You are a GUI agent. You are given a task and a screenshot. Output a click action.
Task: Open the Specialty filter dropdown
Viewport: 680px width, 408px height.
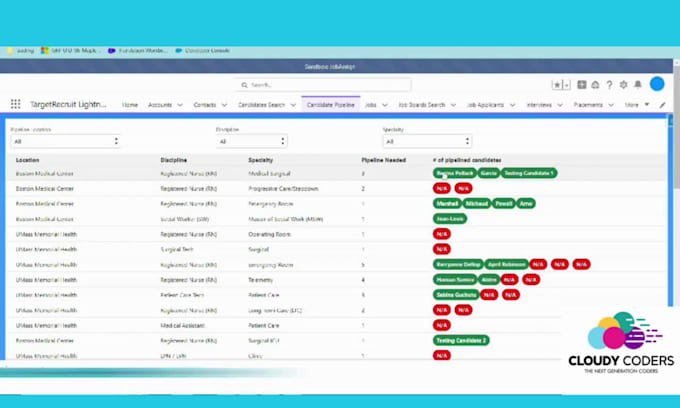click(x=427, y=141)
